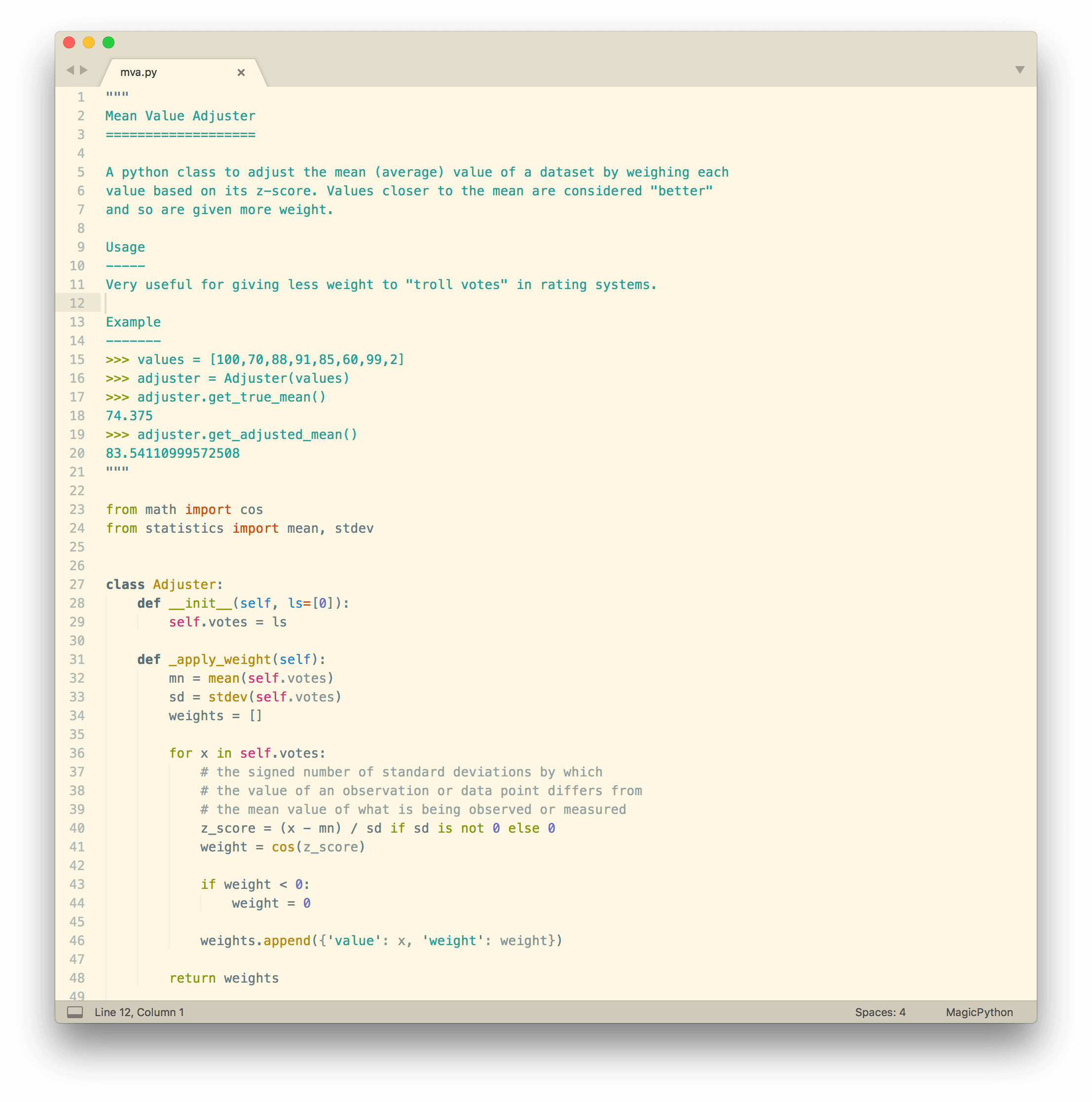
Task: Click line number 12 in the gutter
Action: 77,303
